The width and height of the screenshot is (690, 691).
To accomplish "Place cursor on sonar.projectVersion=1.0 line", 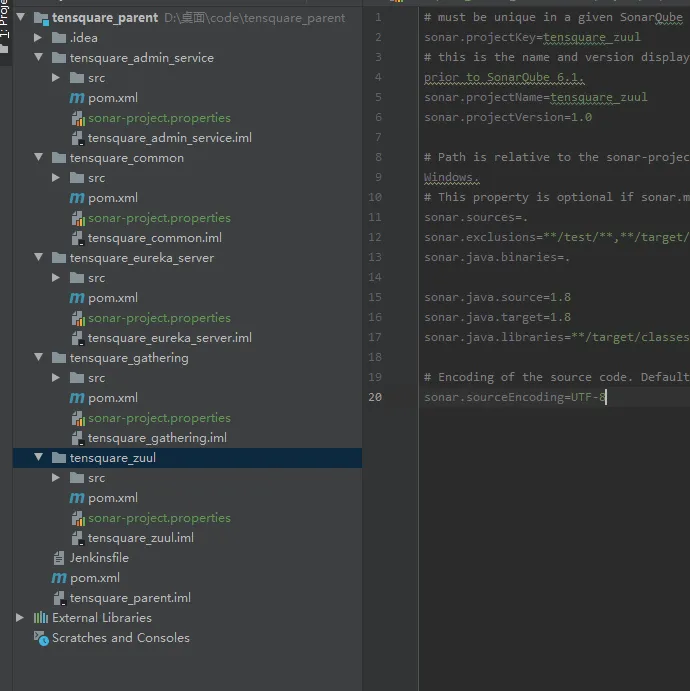I will pos(508,117).
